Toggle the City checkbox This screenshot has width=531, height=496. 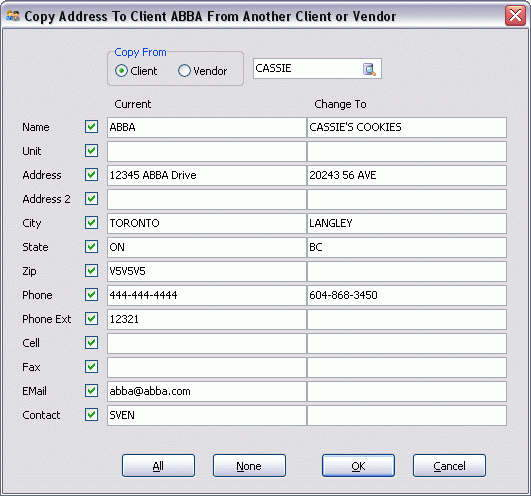coord(91,223)
